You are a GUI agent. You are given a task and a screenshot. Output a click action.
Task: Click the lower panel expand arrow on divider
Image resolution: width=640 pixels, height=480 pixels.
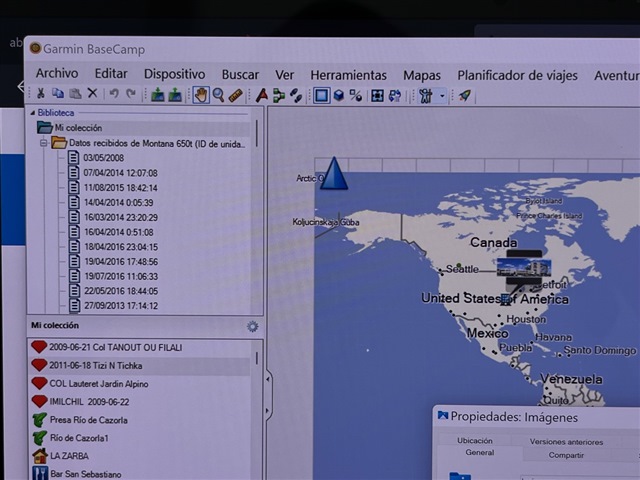(x=267, y=411)
